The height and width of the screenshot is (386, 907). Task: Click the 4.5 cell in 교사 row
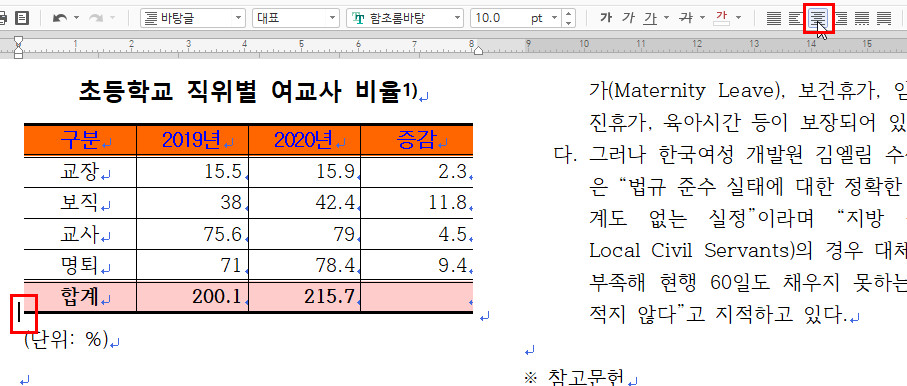tap(417, 234)
